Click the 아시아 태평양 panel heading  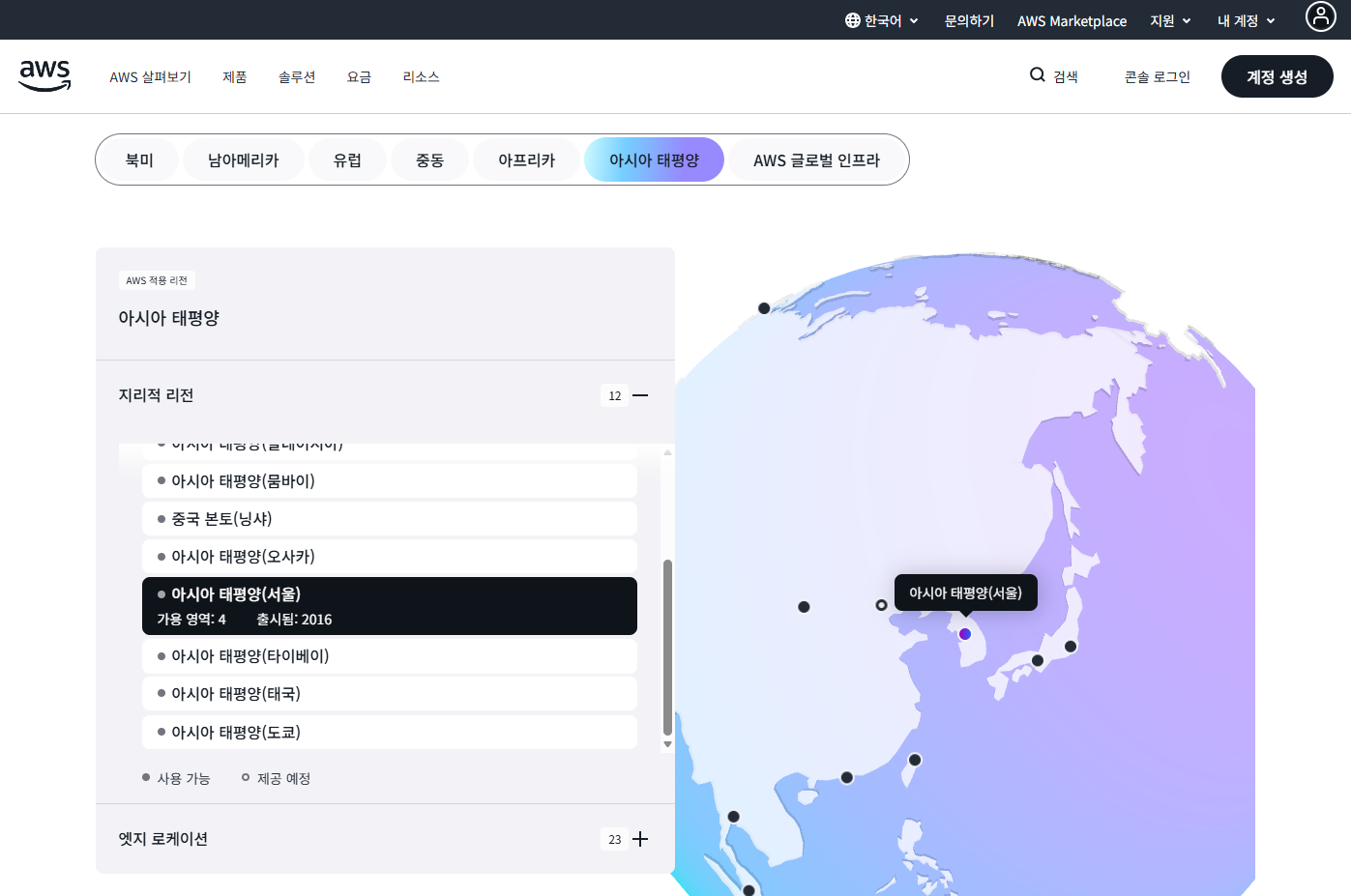(169, 318)
